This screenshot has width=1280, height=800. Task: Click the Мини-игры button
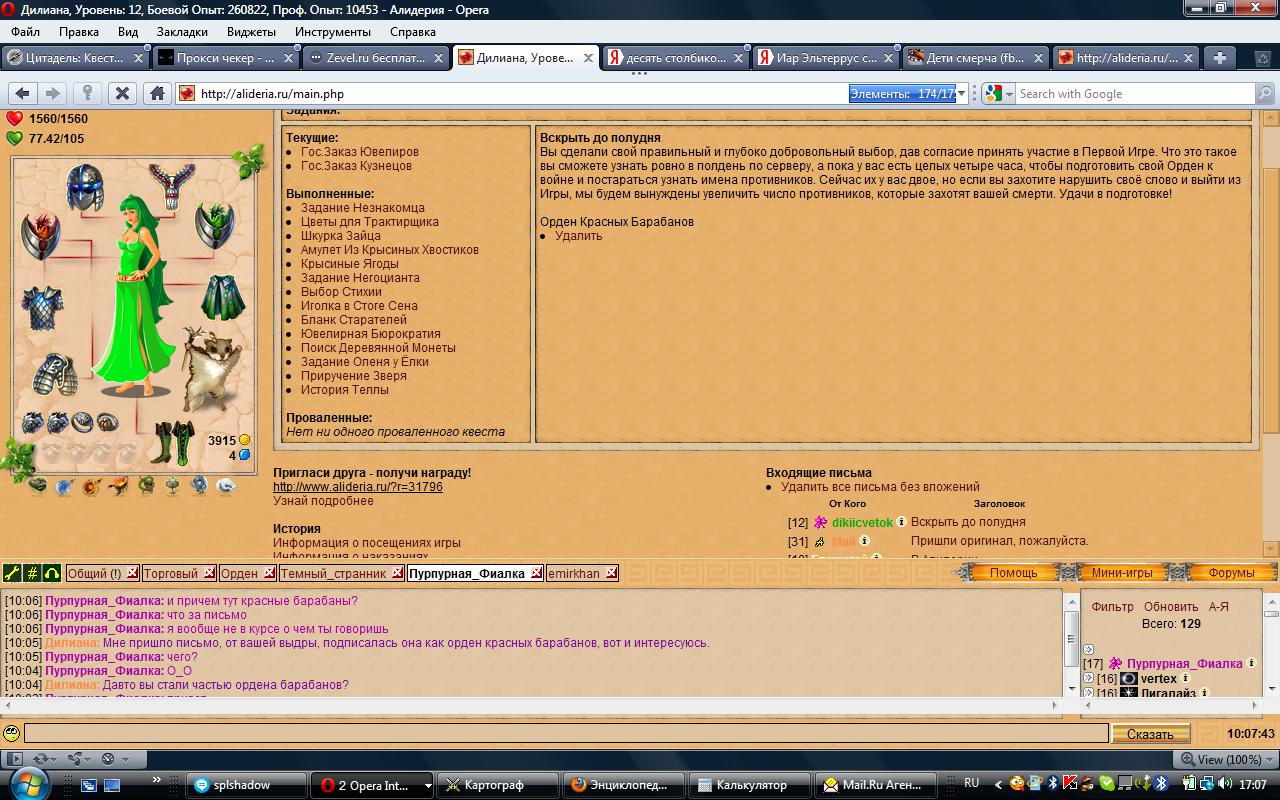(x=1122, y=573)
